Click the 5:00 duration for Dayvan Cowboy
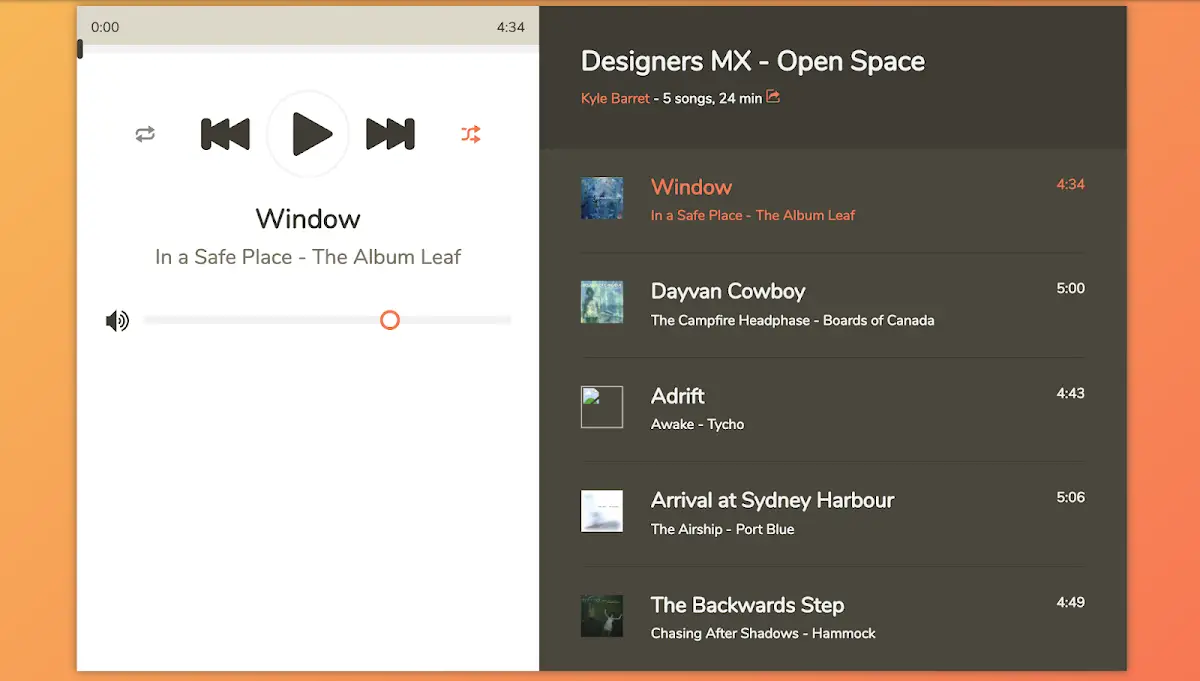Screen dimensions: 1200x681 click(x=1070, y=288)
